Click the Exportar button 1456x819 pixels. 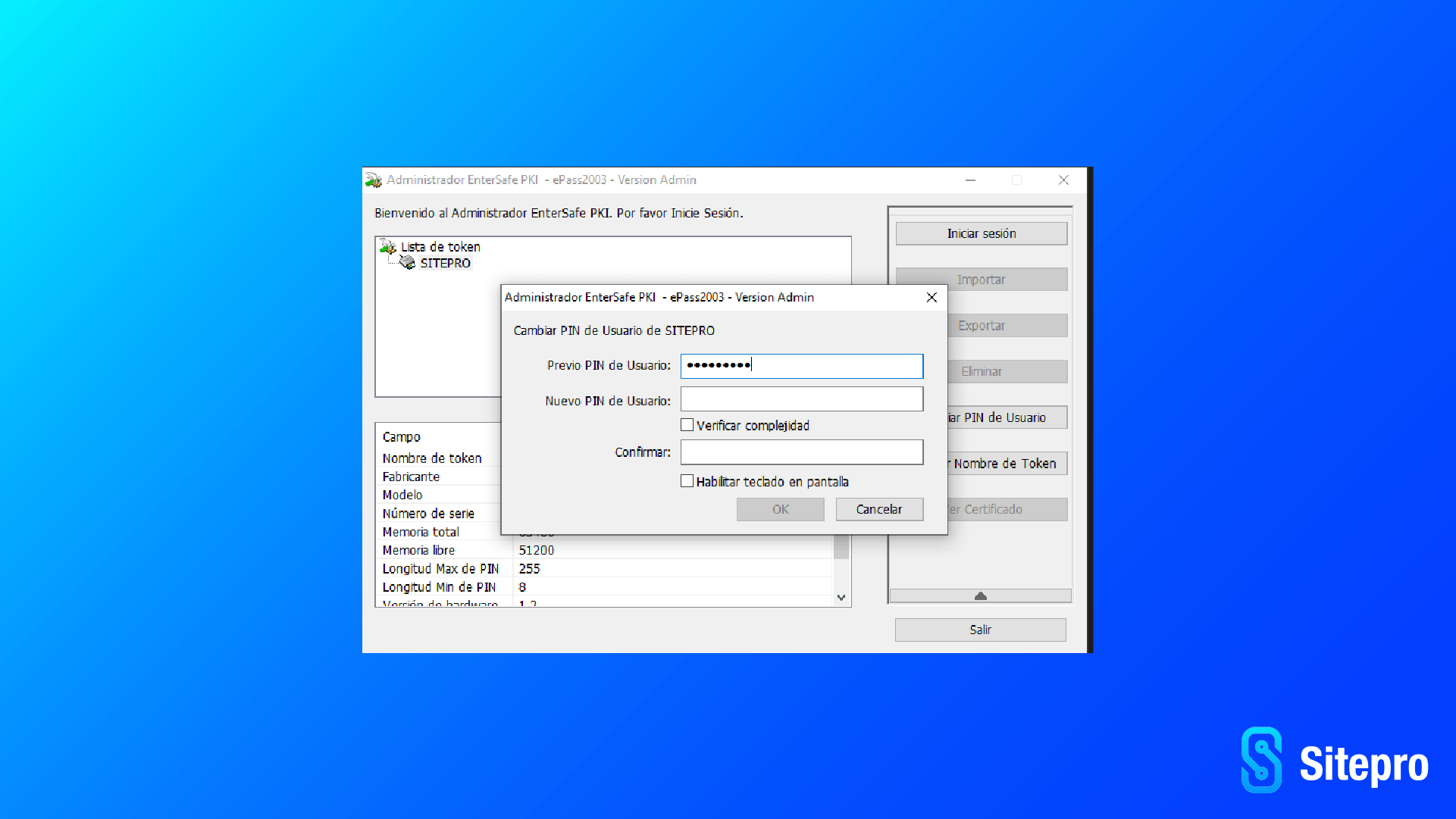(1007, 326)
